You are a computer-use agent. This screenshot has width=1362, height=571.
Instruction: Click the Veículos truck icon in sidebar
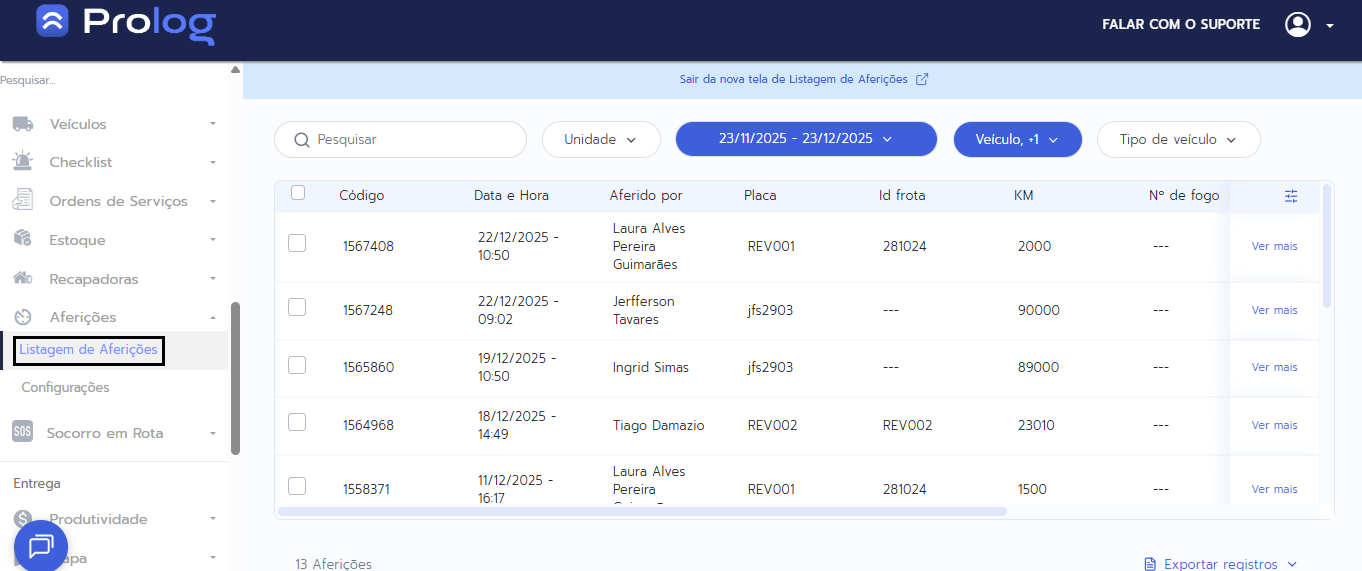(x=23, y=124)
